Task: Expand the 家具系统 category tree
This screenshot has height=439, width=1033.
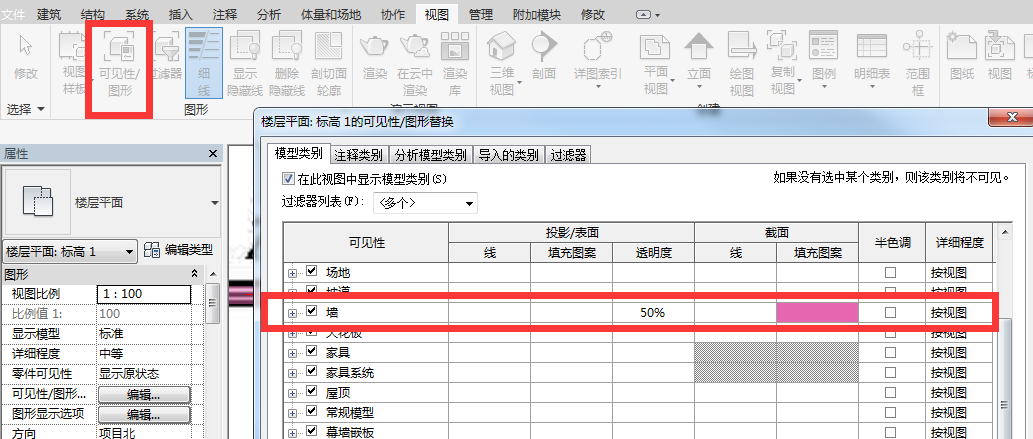Action: point(293,373)
